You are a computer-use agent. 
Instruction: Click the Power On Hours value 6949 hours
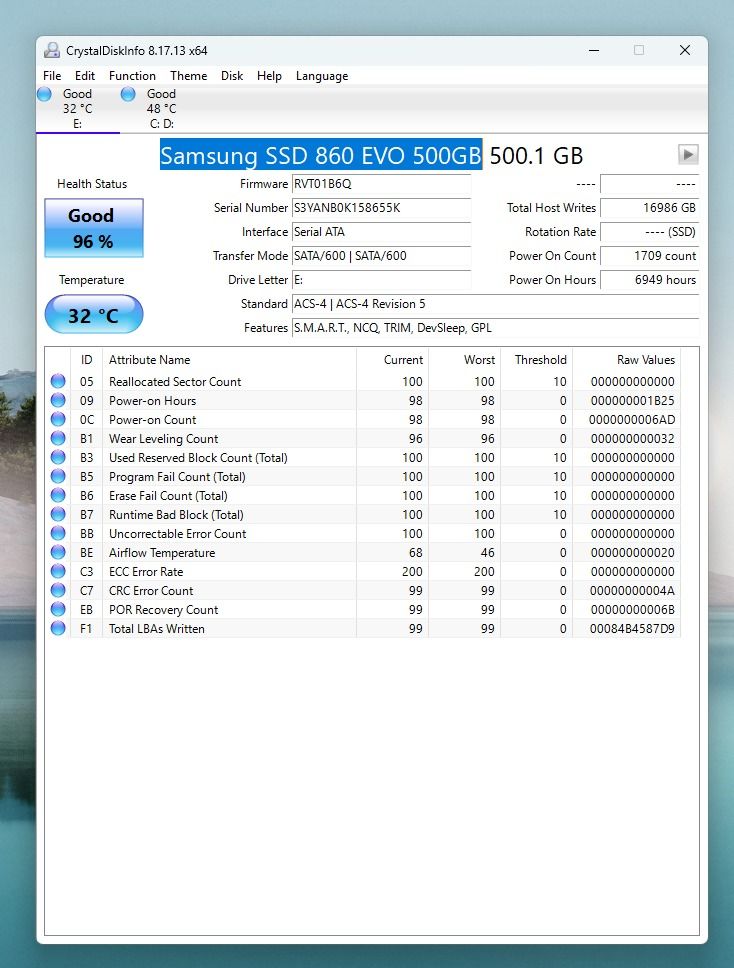pos(649,280)
